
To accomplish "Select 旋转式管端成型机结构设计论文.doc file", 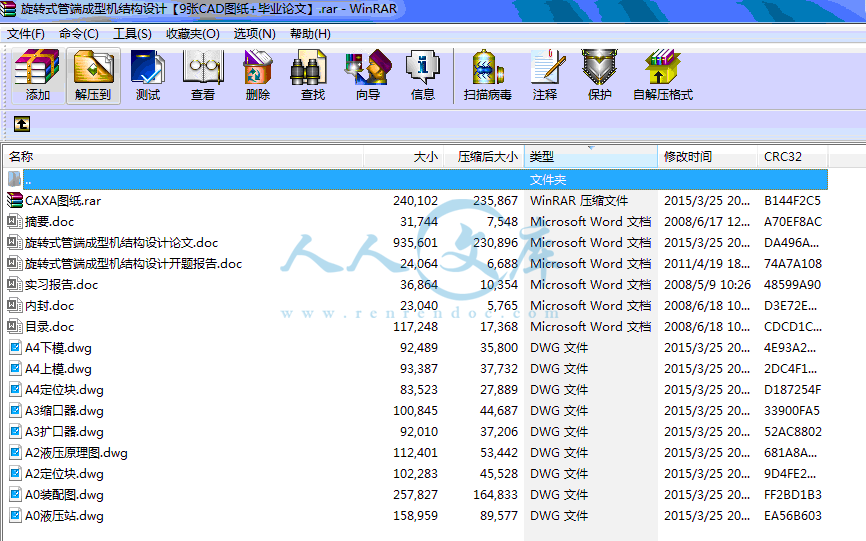I will click(x=122, y=242).
